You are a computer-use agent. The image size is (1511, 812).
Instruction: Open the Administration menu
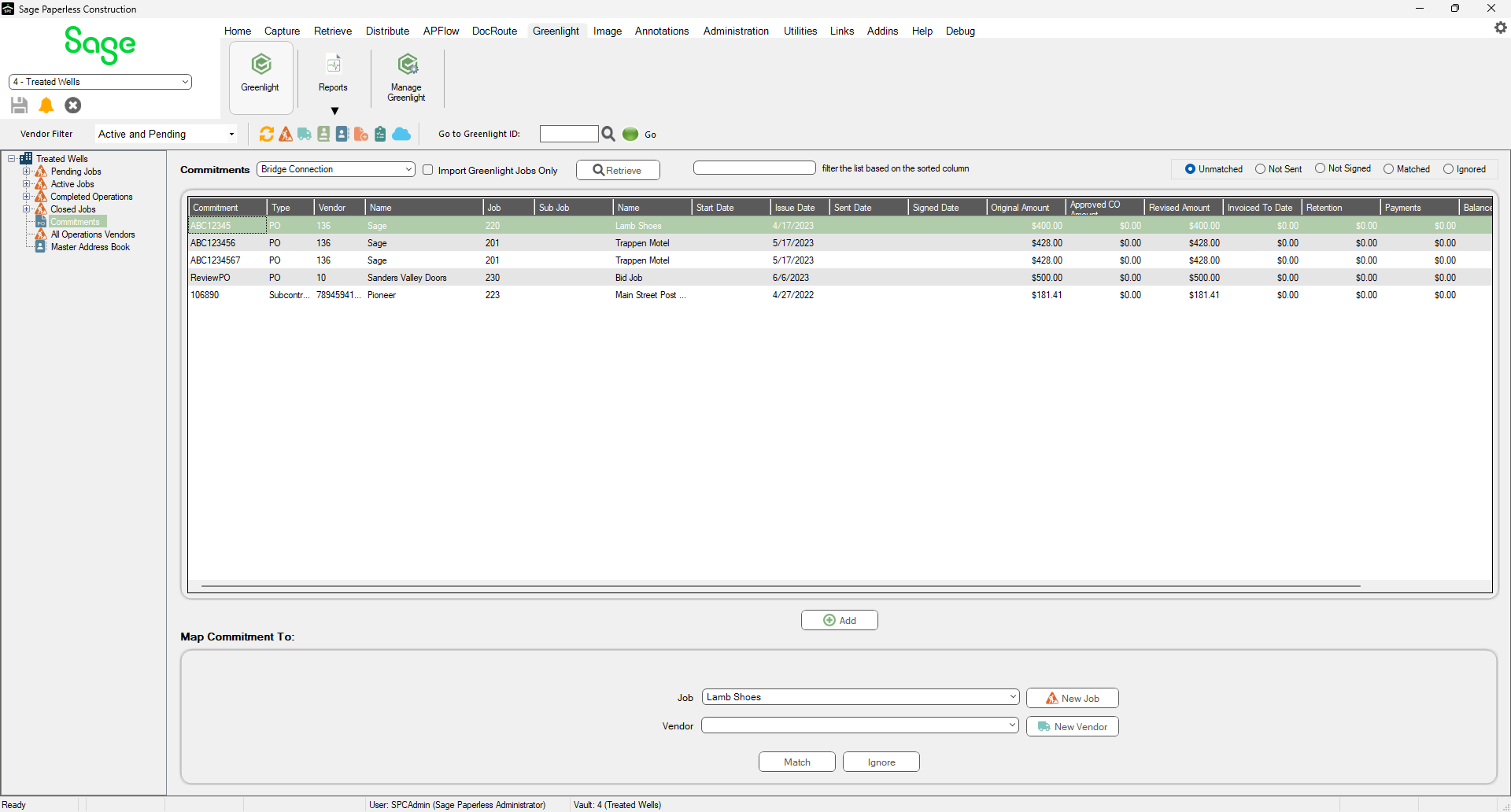click(736, 31)
